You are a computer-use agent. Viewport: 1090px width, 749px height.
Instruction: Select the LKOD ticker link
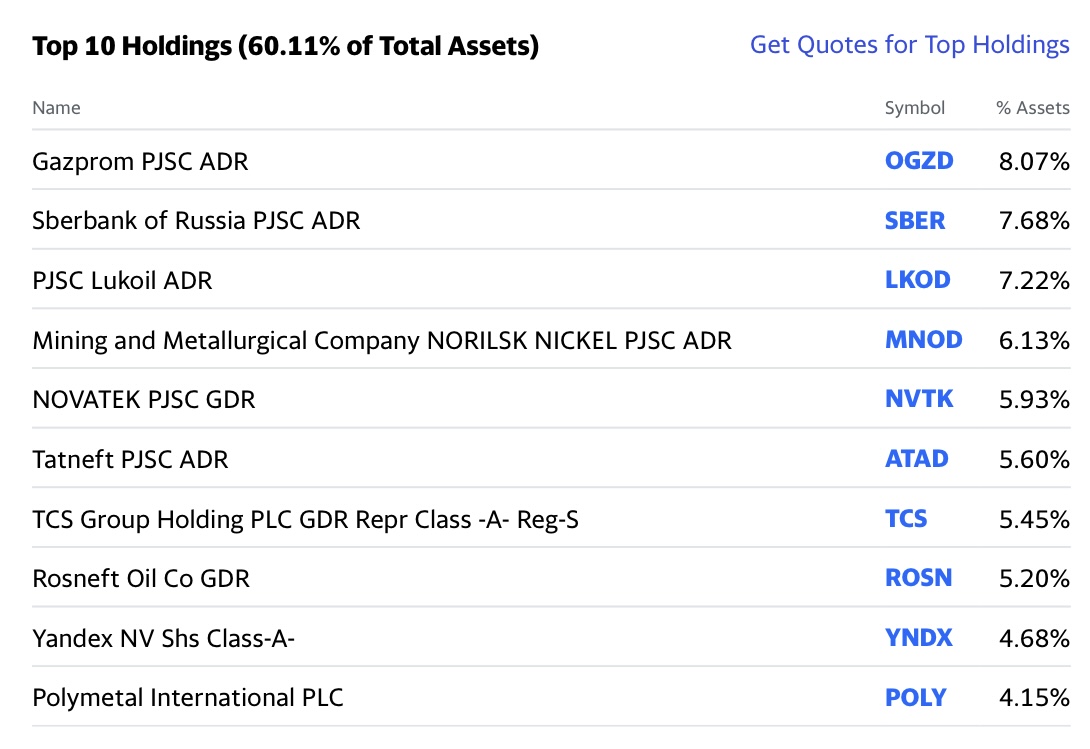pos(917,280)
